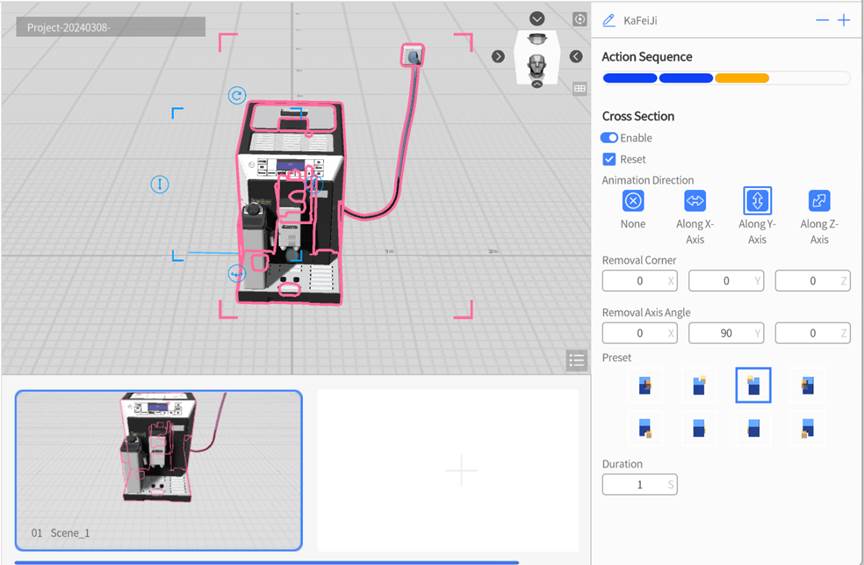Select the Scene_1 thumbnail
864x565 pixels.
click(x=158, y=469)
